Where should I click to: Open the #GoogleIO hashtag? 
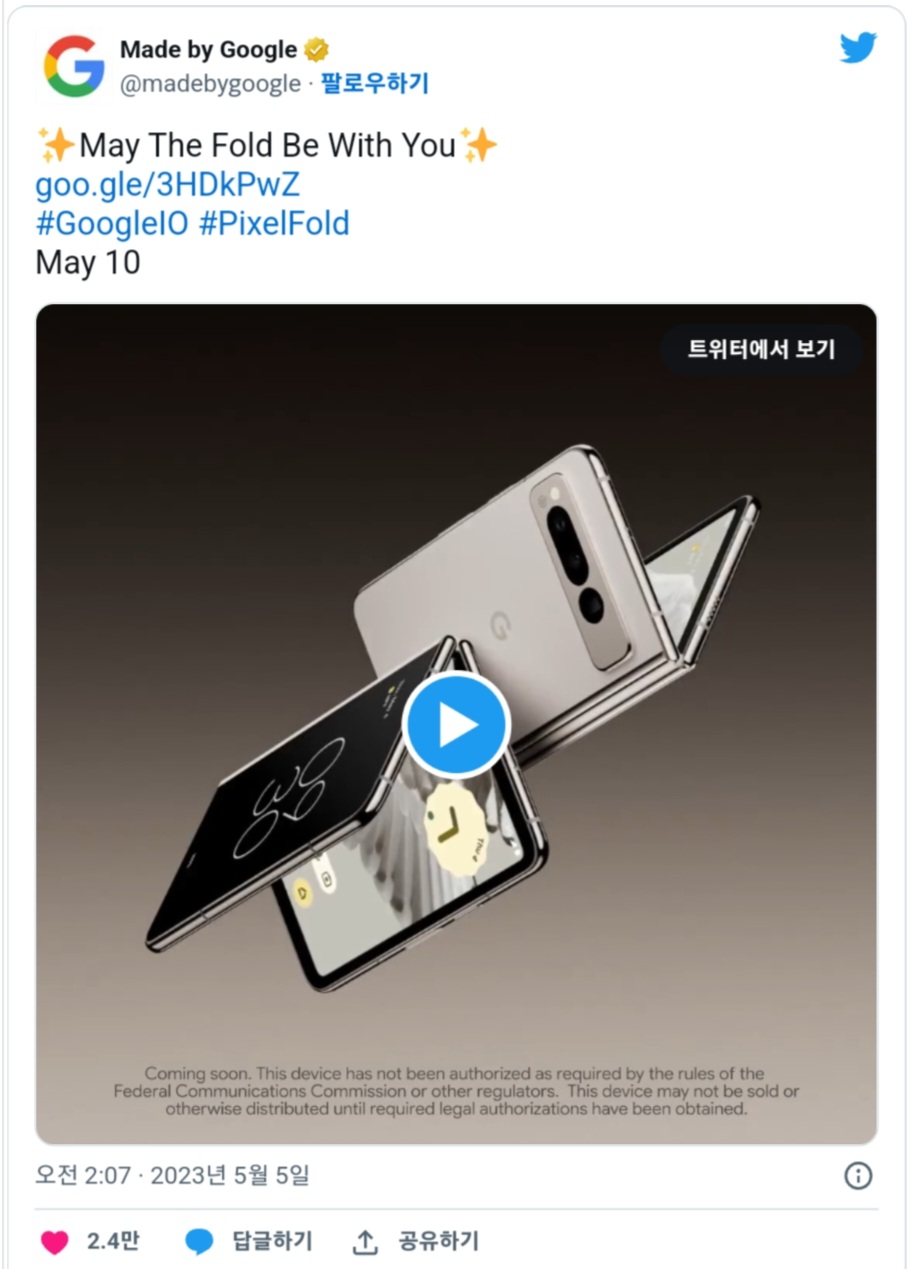coord(112,223)
